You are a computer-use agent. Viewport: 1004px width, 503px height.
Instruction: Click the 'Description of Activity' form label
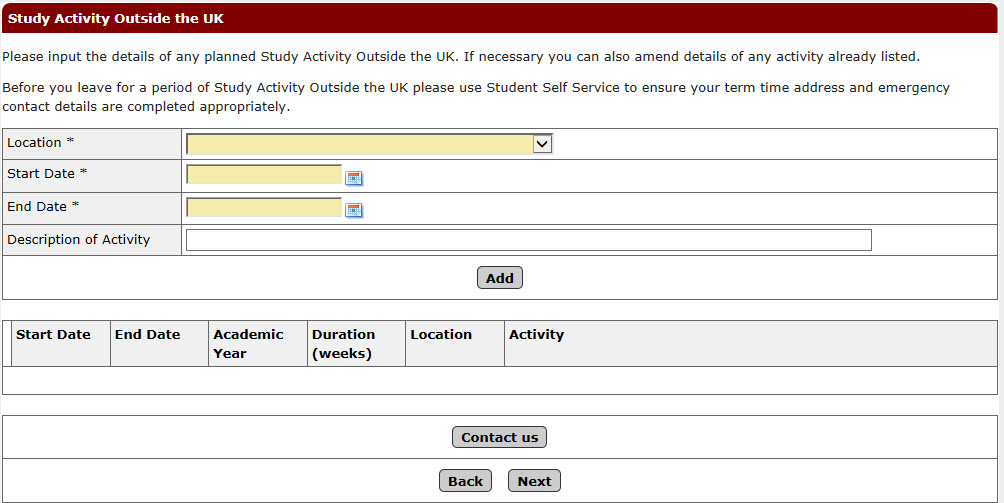click(x=79, y=240)
